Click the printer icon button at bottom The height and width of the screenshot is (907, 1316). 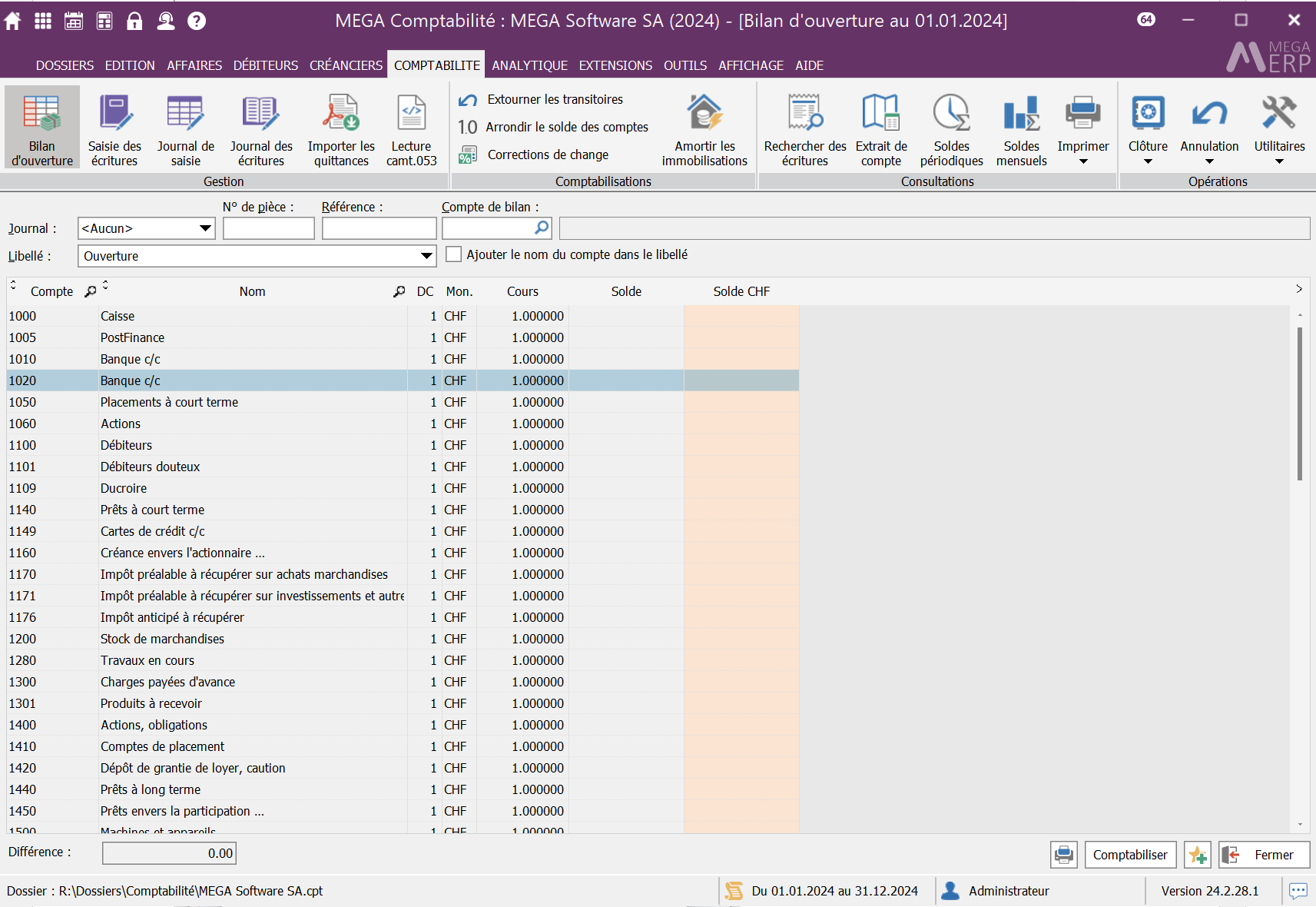[x=1064, y=855]
